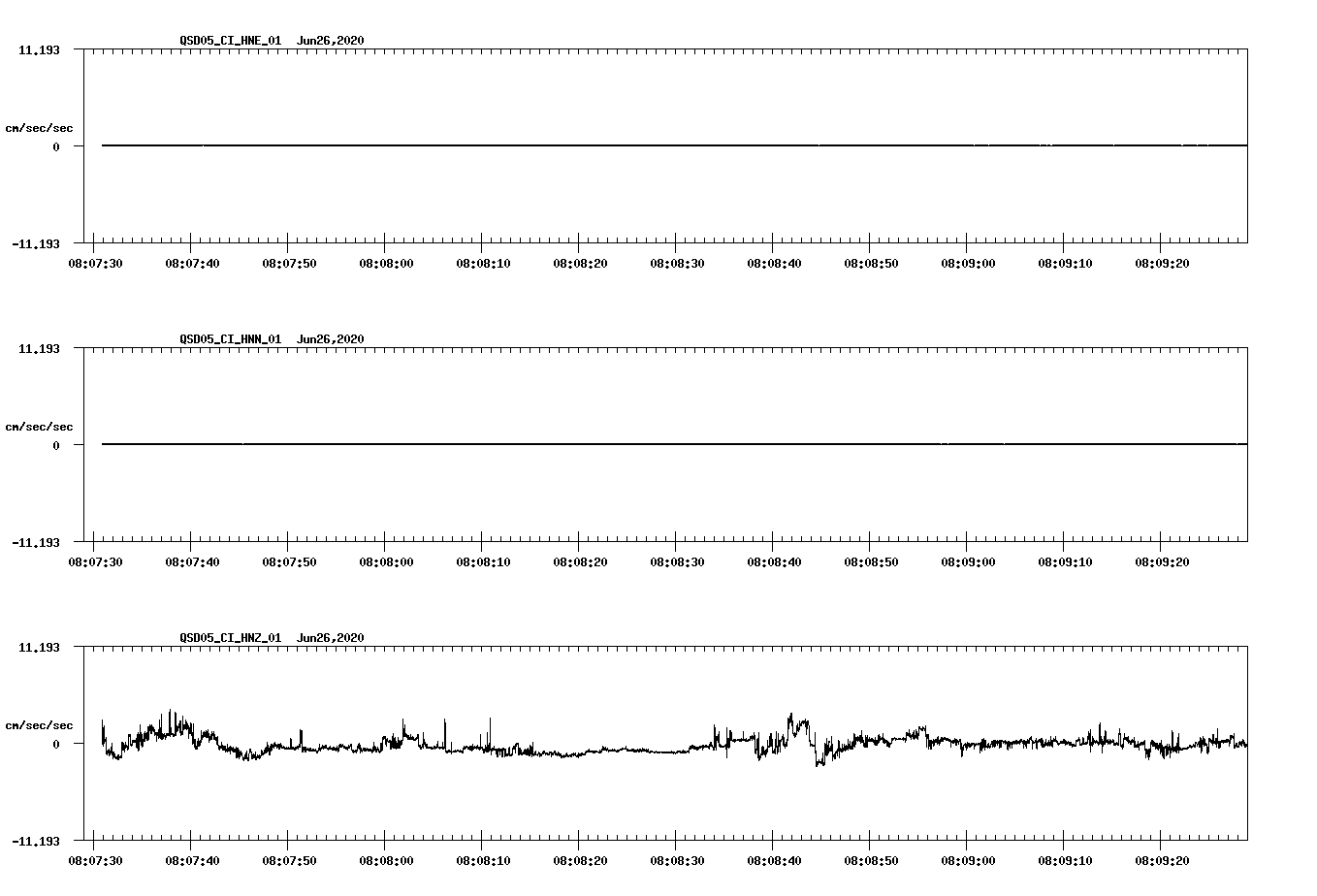Viewport: 1317px width, 896px height.
Task: Select 08:08:50 tick label below HNN plot
Action: [871, 561]
